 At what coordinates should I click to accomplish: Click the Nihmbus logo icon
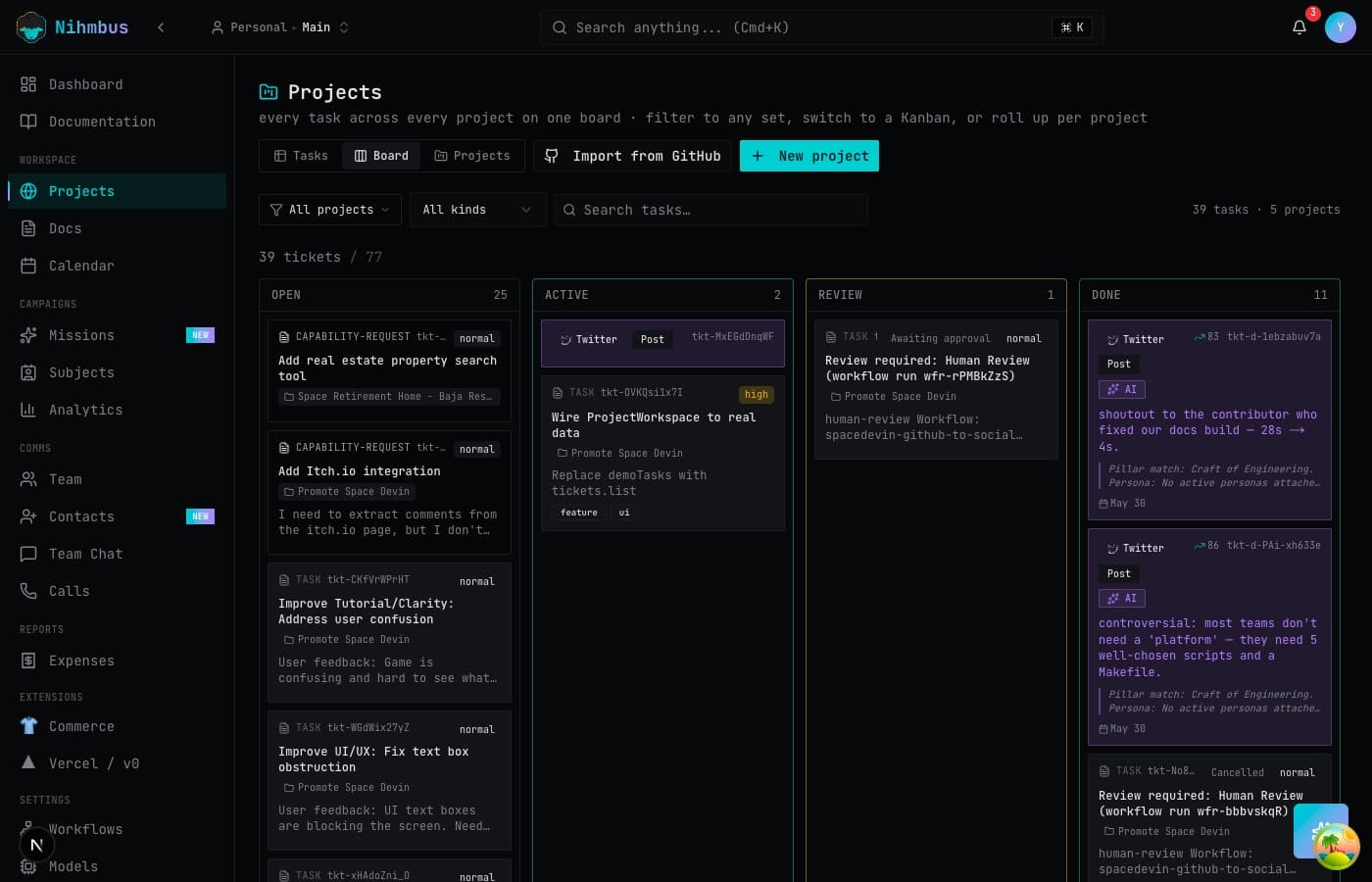click(x=31, y=27)
